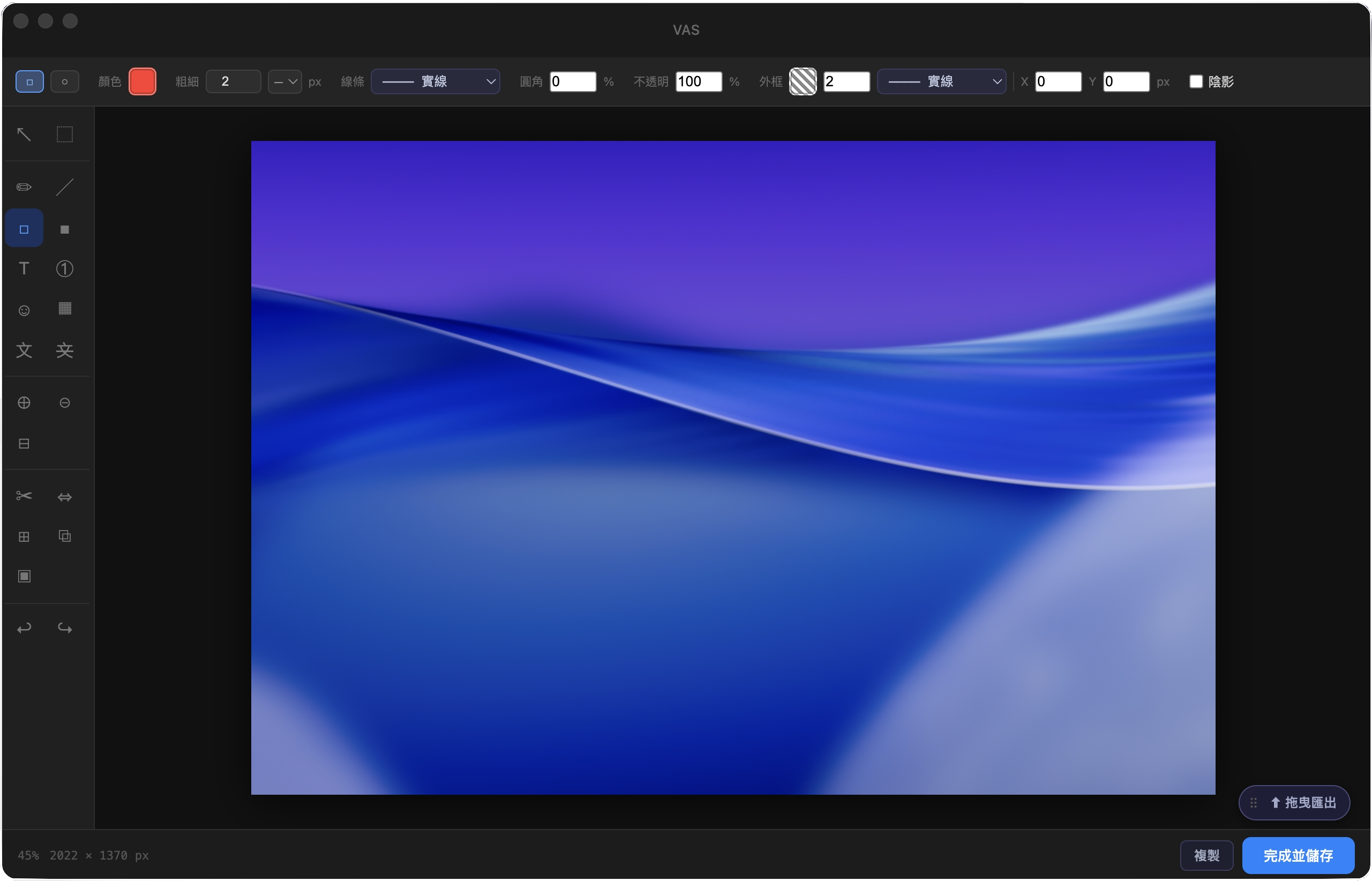Select the Text (T) tool
The image size is (1372, 881).
pyautogui.click(x=24, y=268)
